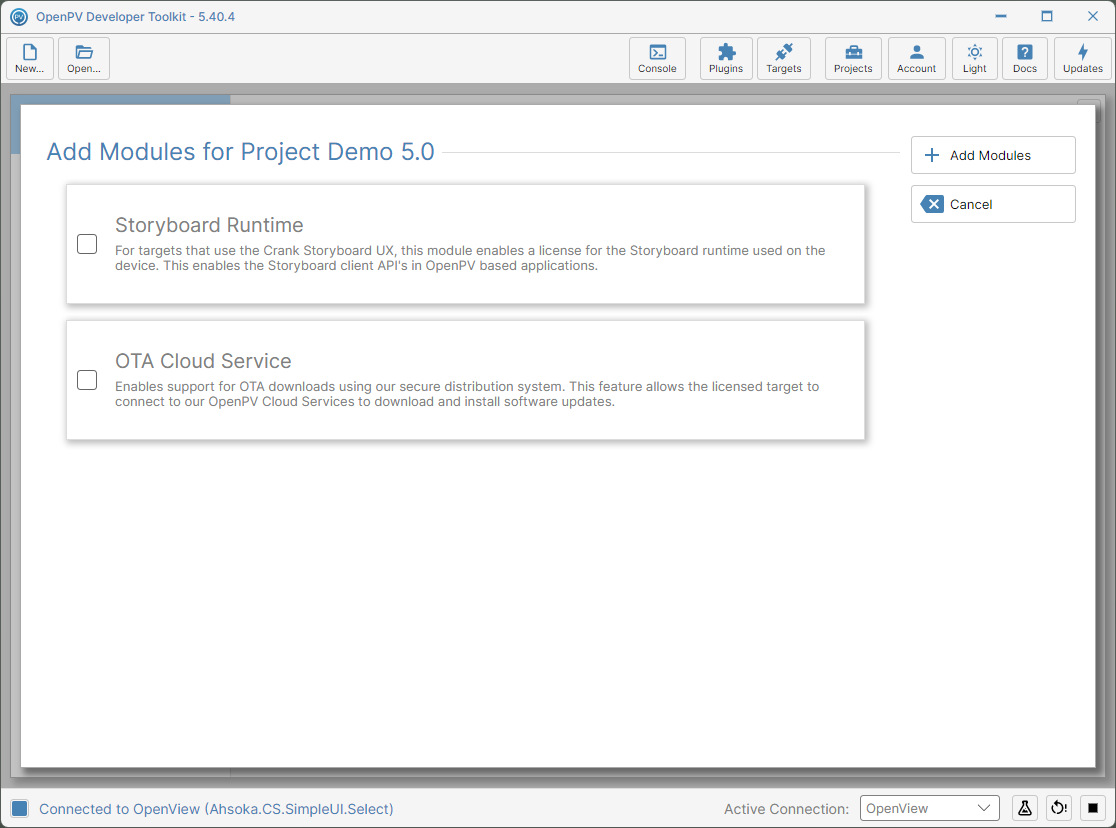The height and width of the screenshot is (828, 1116).
Task: Open the Docs help
Action: (1025, 58)
